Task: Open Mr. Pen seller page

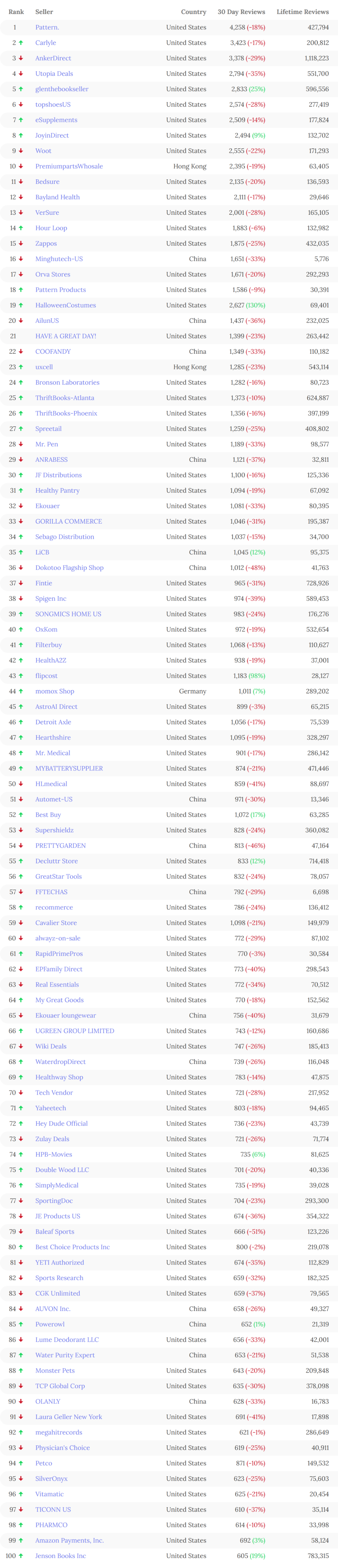Action: point(48,444)
